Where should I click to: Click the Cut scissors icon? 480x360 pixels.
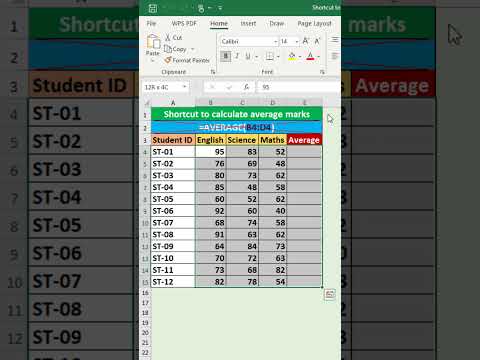click(168, 37)
